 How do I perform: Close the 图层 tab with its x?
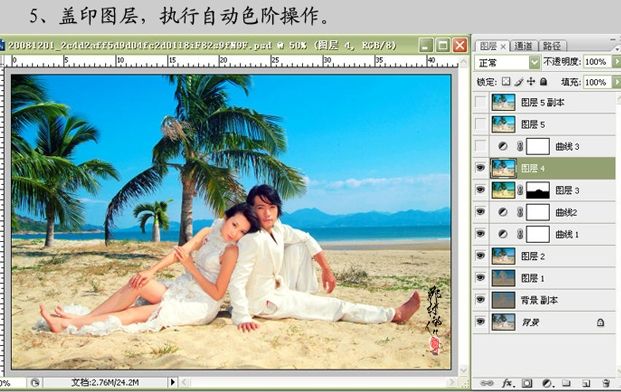coord(503,47)
